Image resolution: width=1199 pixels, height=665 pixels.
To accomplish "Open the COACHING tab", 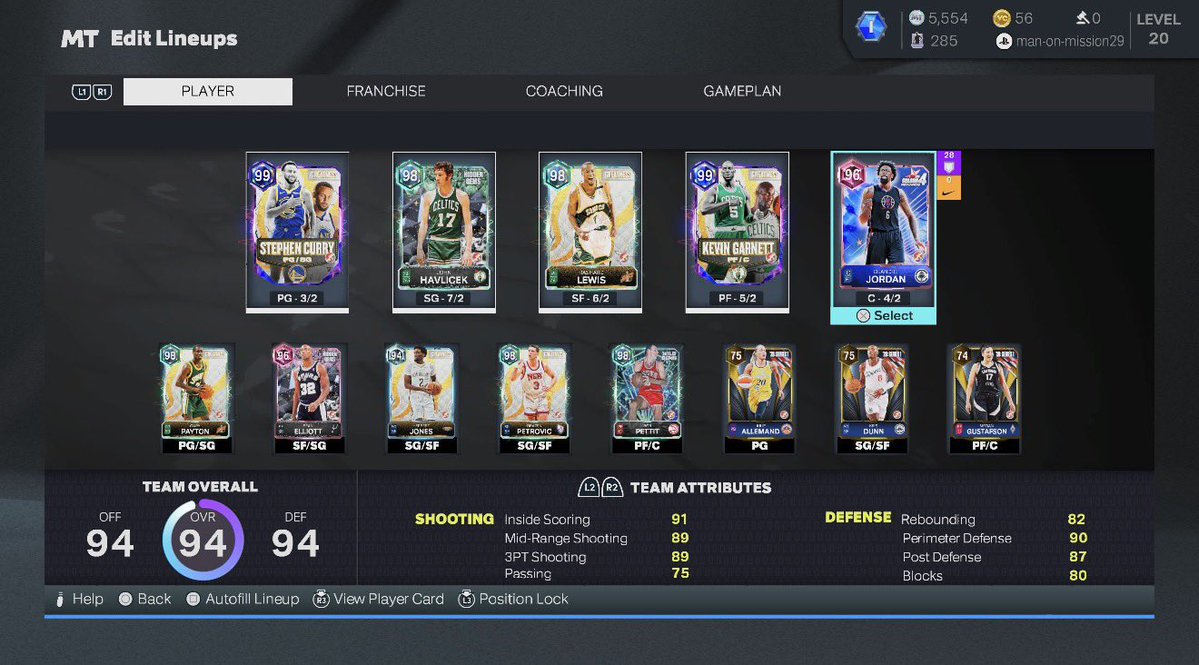I will tap(564, 90).
